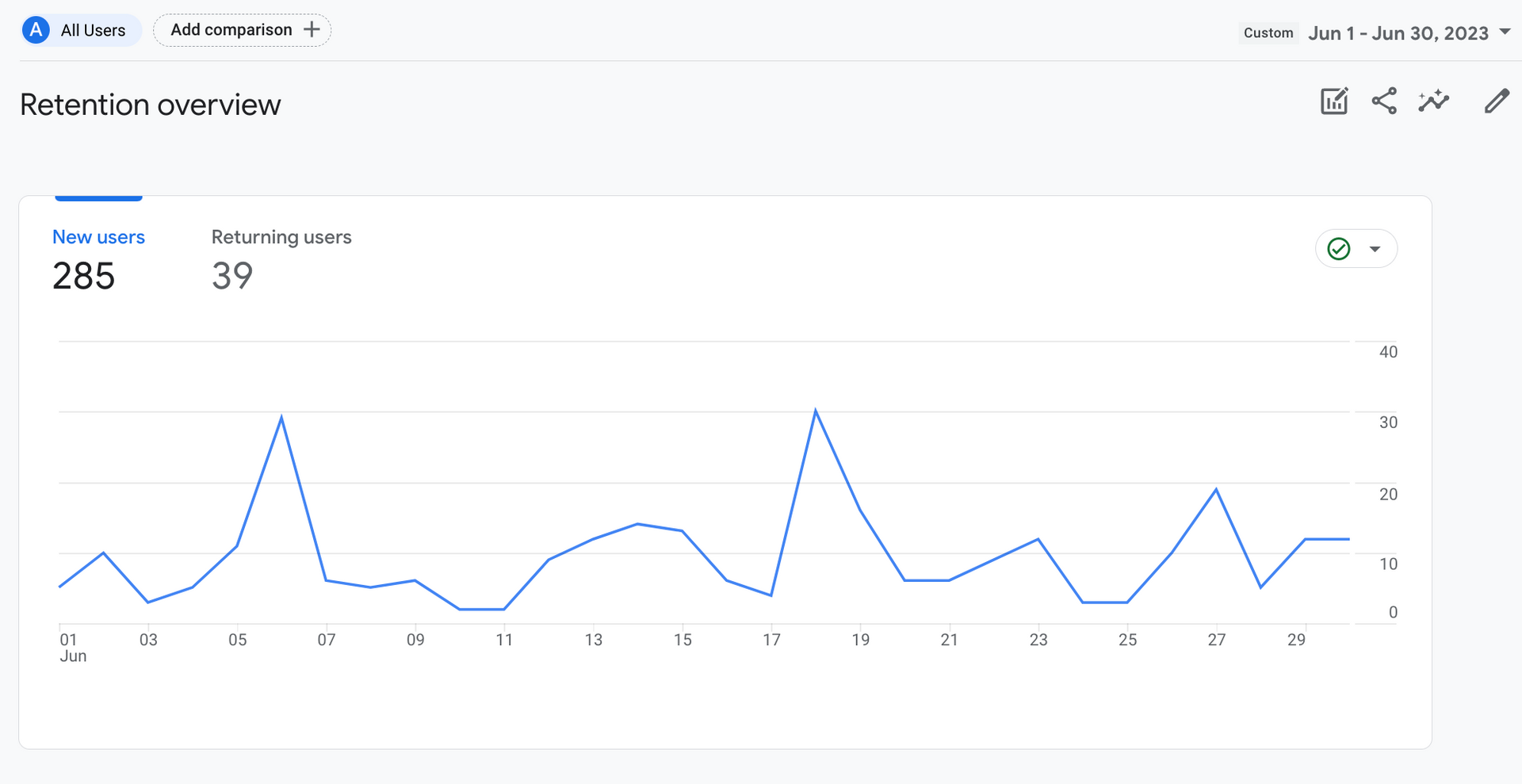Click the share report icon
This screenshot has width=1522, height=784.
pos(1384,101)
